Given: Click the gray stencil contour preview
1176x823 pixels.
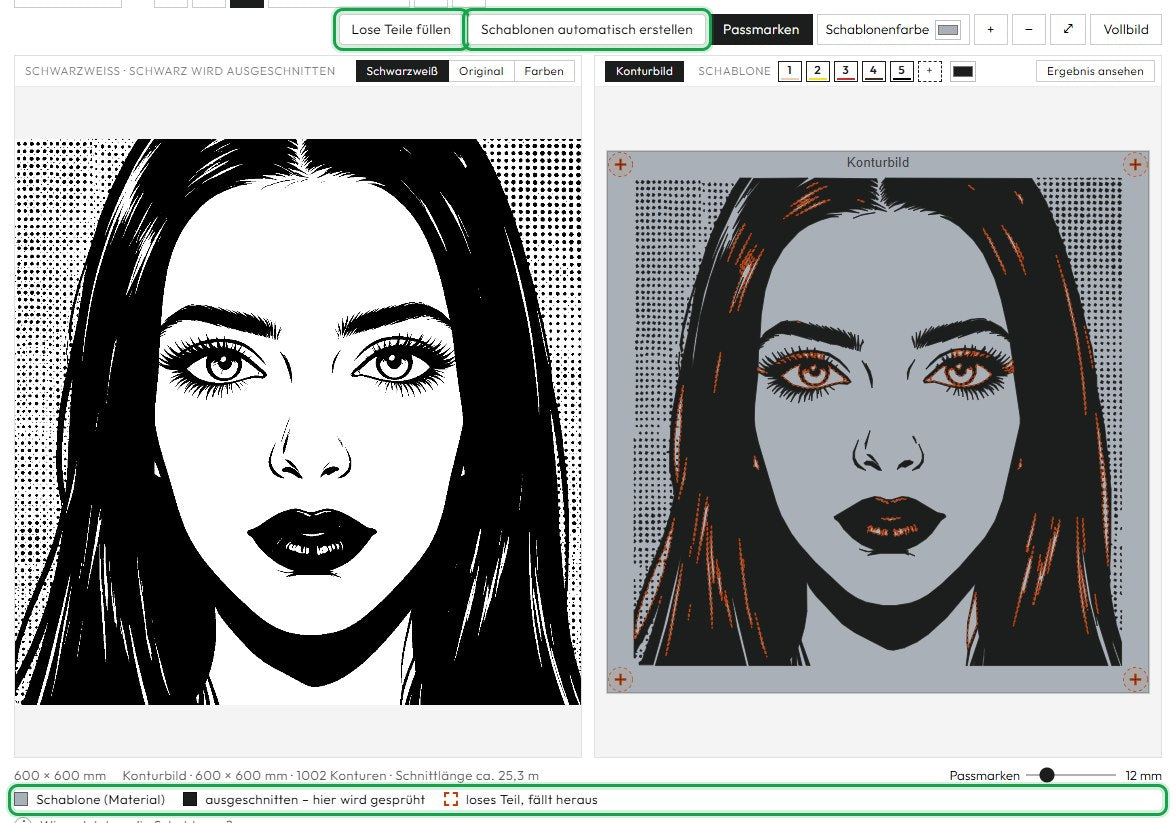Looking at the screenshot, I should point(878,422).
